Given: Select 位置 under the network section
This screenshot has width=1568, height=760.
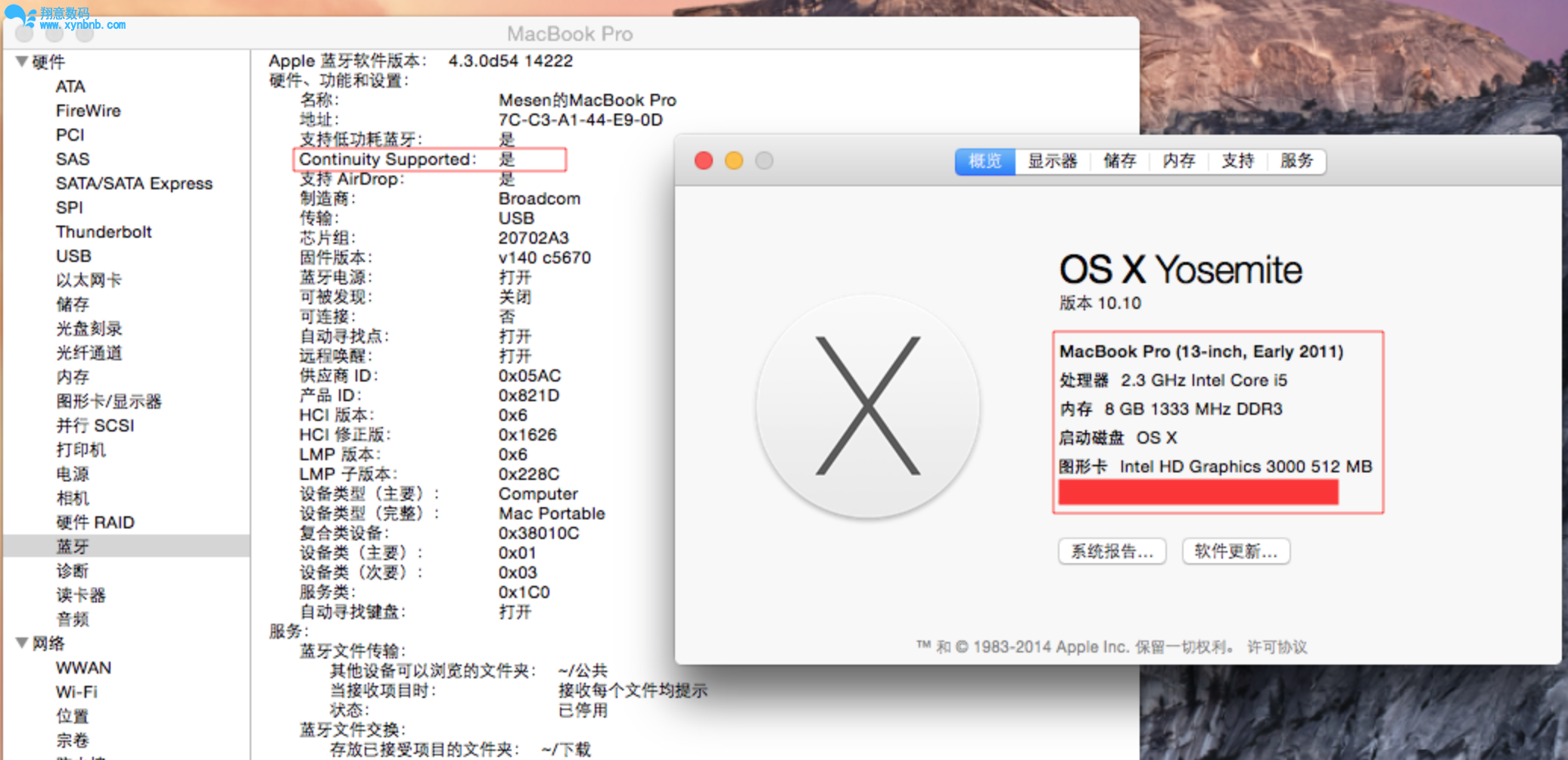Looking at the screenshot, I should coord(72,716).
